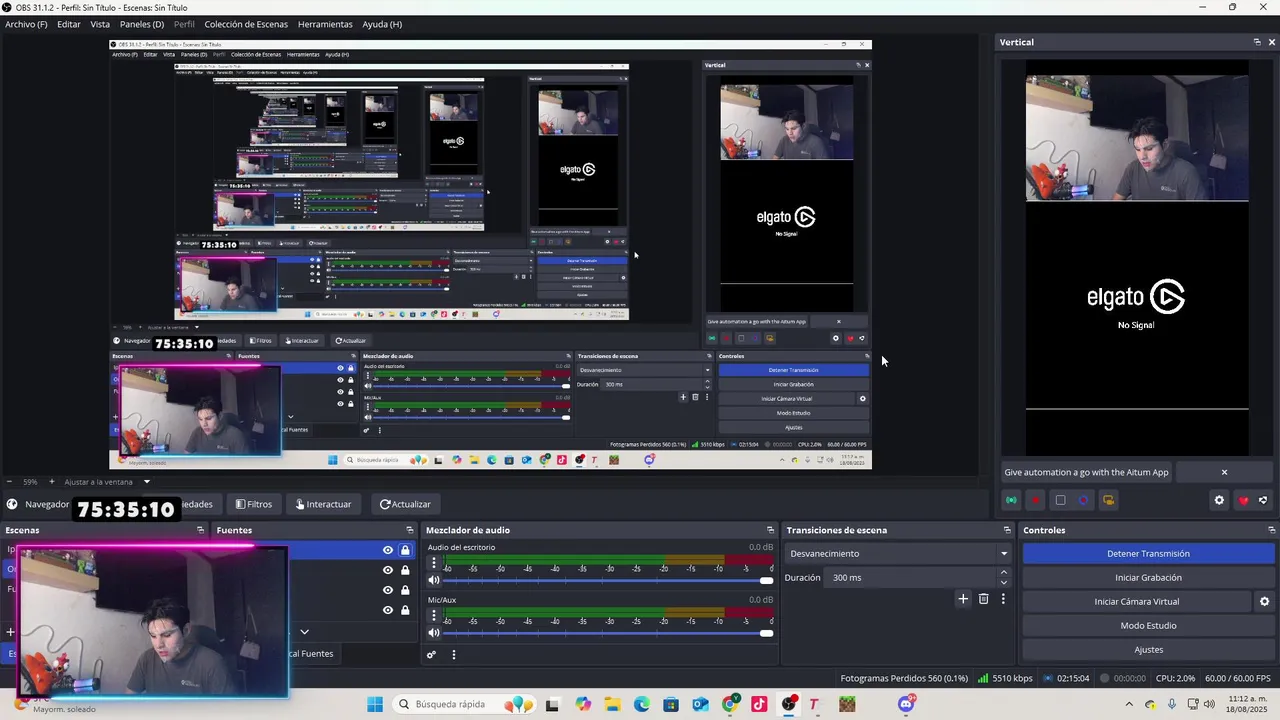Click the yellow virtual camera icon in Vertical dock
This screenshot has width=1280, height=720.
1108,500
